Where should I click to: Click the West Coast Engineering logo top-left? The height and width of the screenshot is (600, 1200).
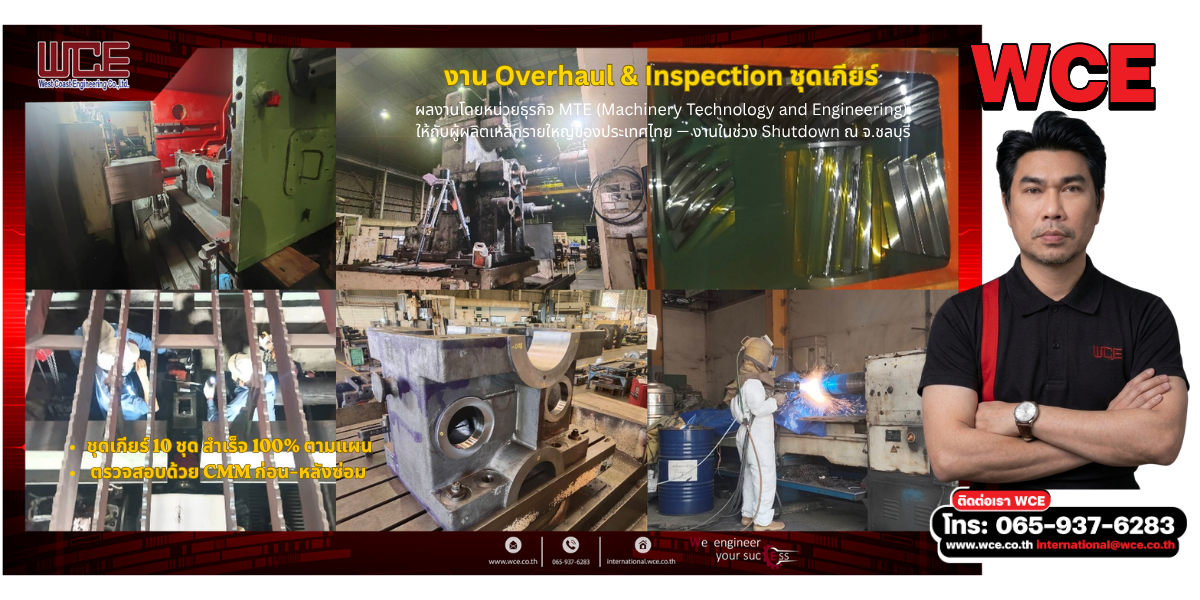pos(83,63)
